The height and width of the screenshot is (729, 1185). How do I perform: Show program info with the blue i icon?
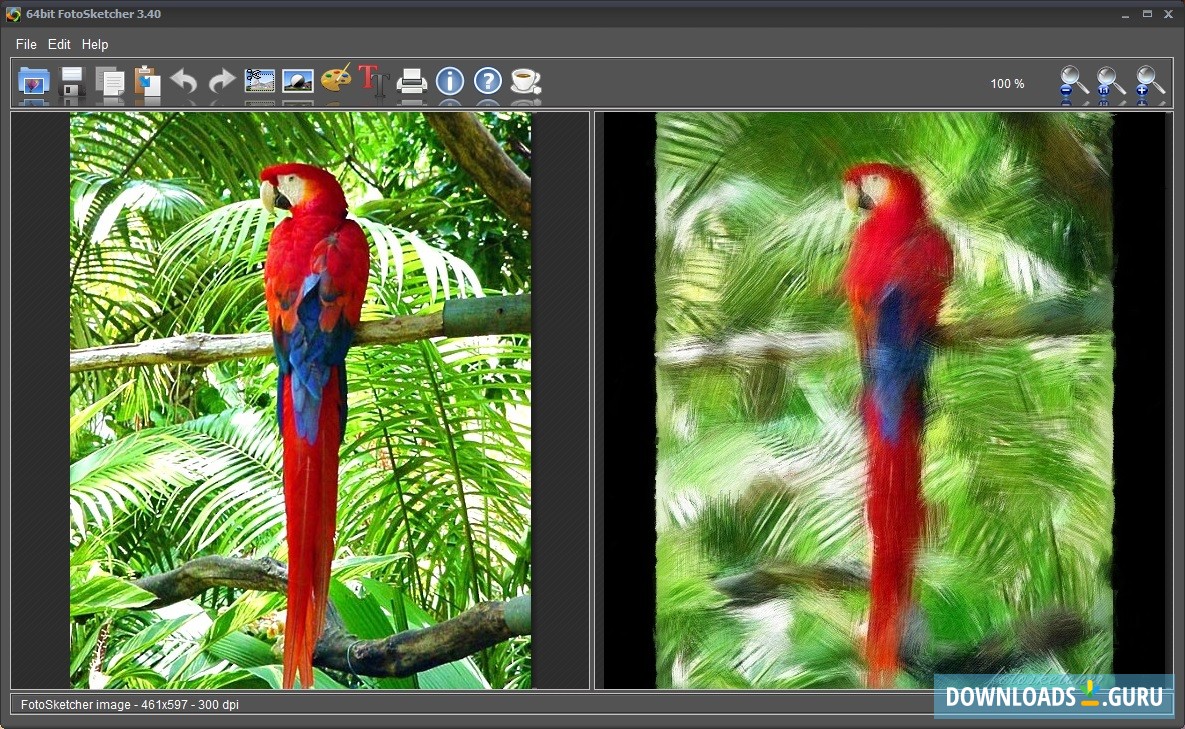450,81
